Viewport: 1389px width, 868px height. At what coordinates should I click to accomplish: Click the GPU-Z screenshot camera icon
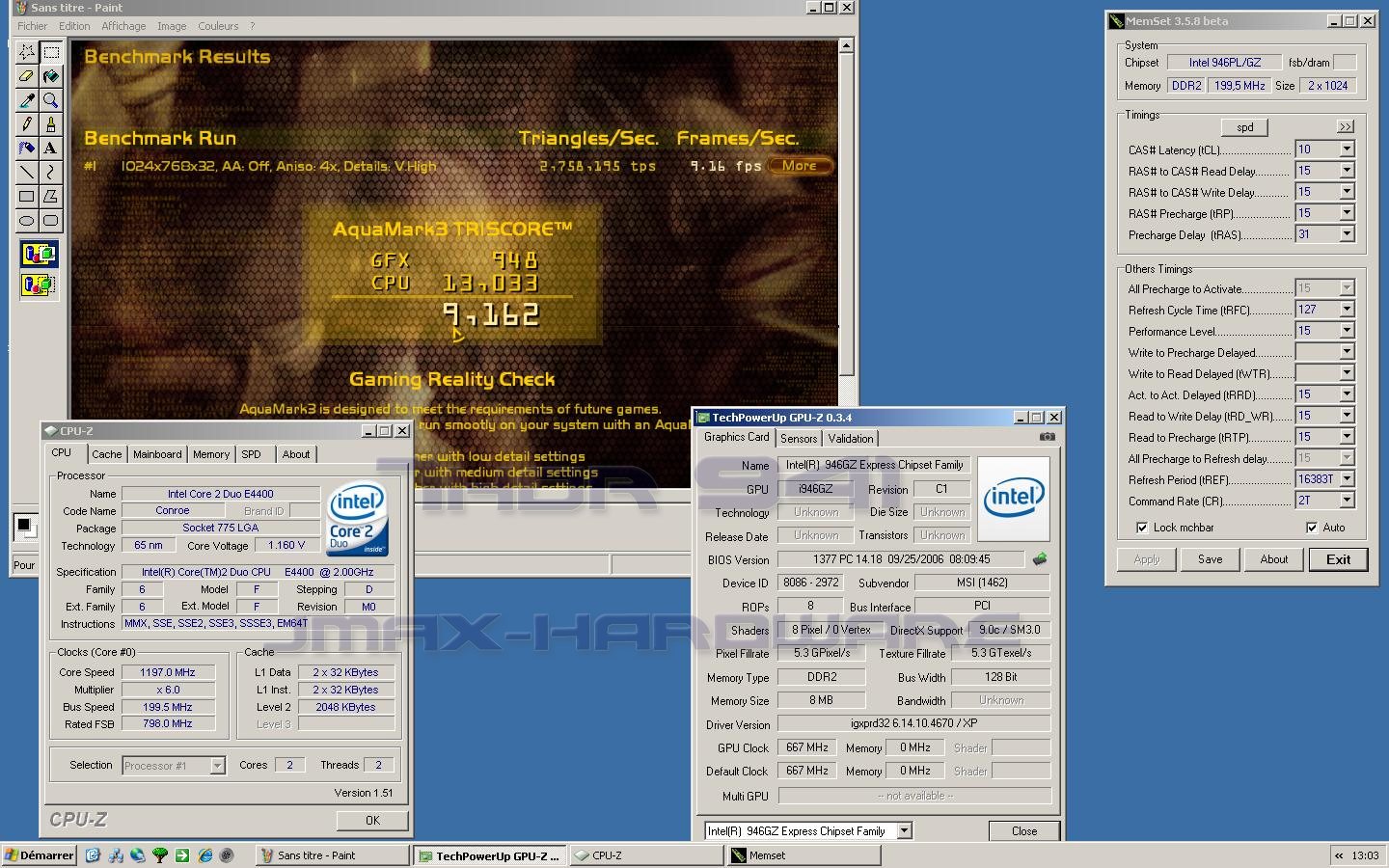tap(1047, 437)
